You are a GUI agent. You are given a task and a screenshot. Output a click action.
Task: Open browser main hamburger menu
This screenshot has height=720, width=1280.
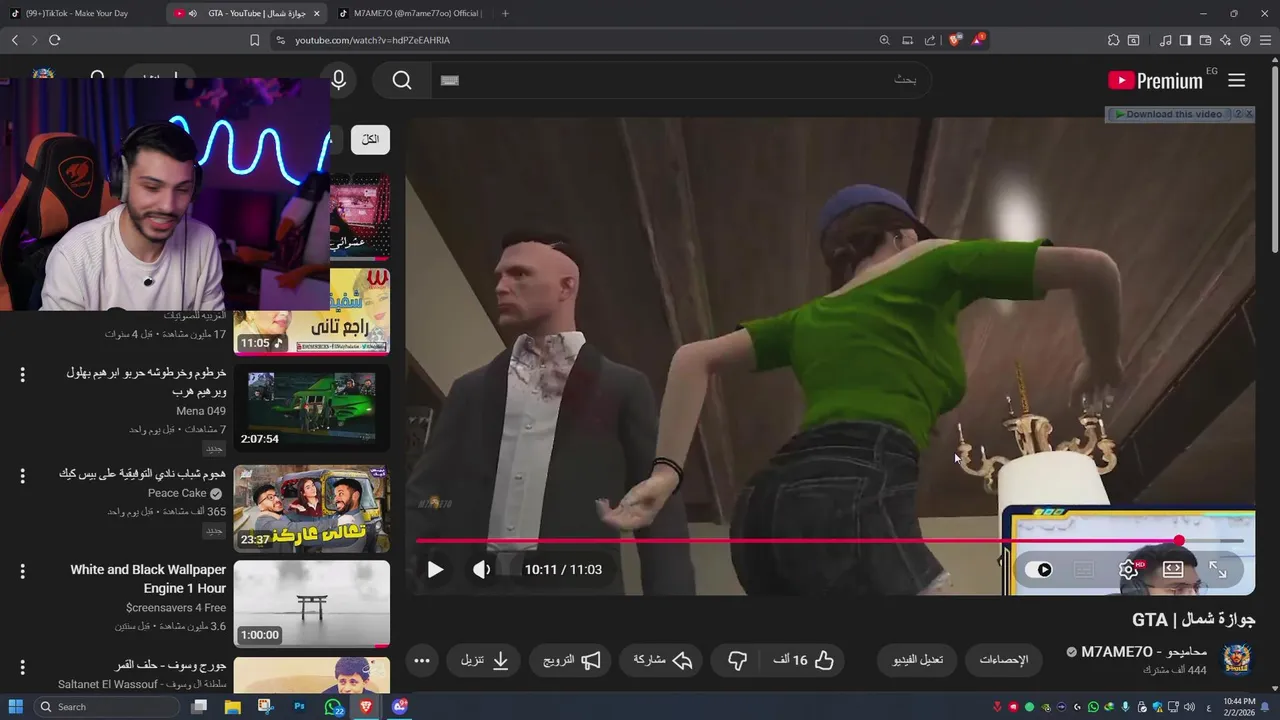(x=1266, y=40)
